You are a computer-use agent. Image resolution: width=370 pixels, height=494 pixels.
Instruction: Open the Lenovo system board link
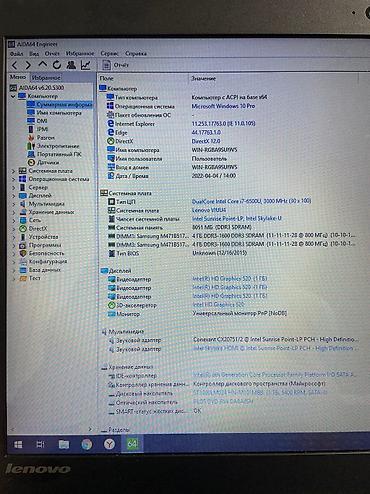tap(209, 210)
